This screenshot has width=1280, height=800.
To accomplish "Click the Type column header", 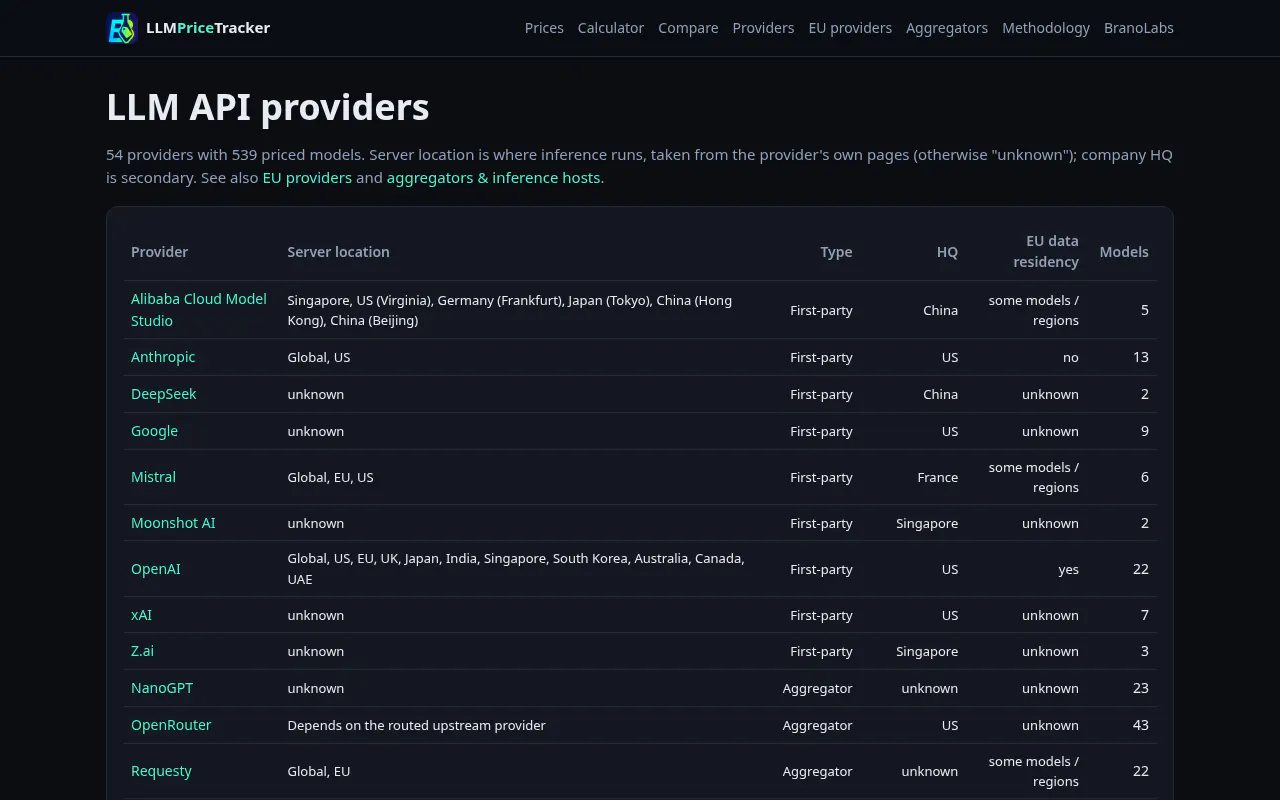I will pos(836,252).
